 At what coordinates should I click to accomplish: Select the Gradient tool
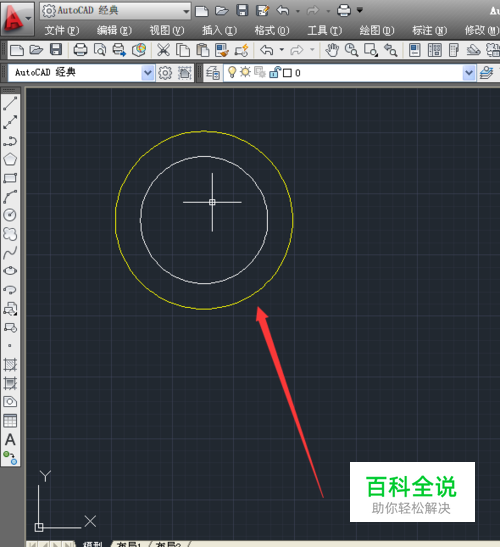[x=10, y=383]
